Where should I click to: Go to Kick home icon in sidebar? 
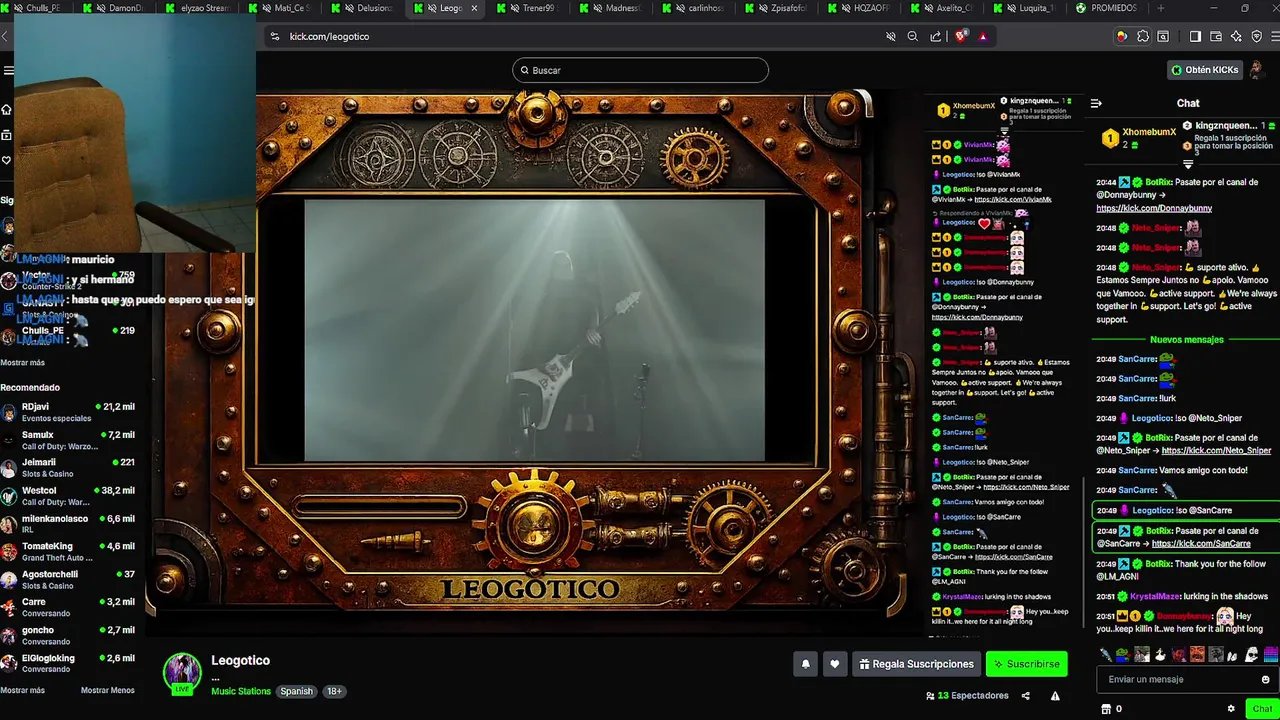point(6,110)
